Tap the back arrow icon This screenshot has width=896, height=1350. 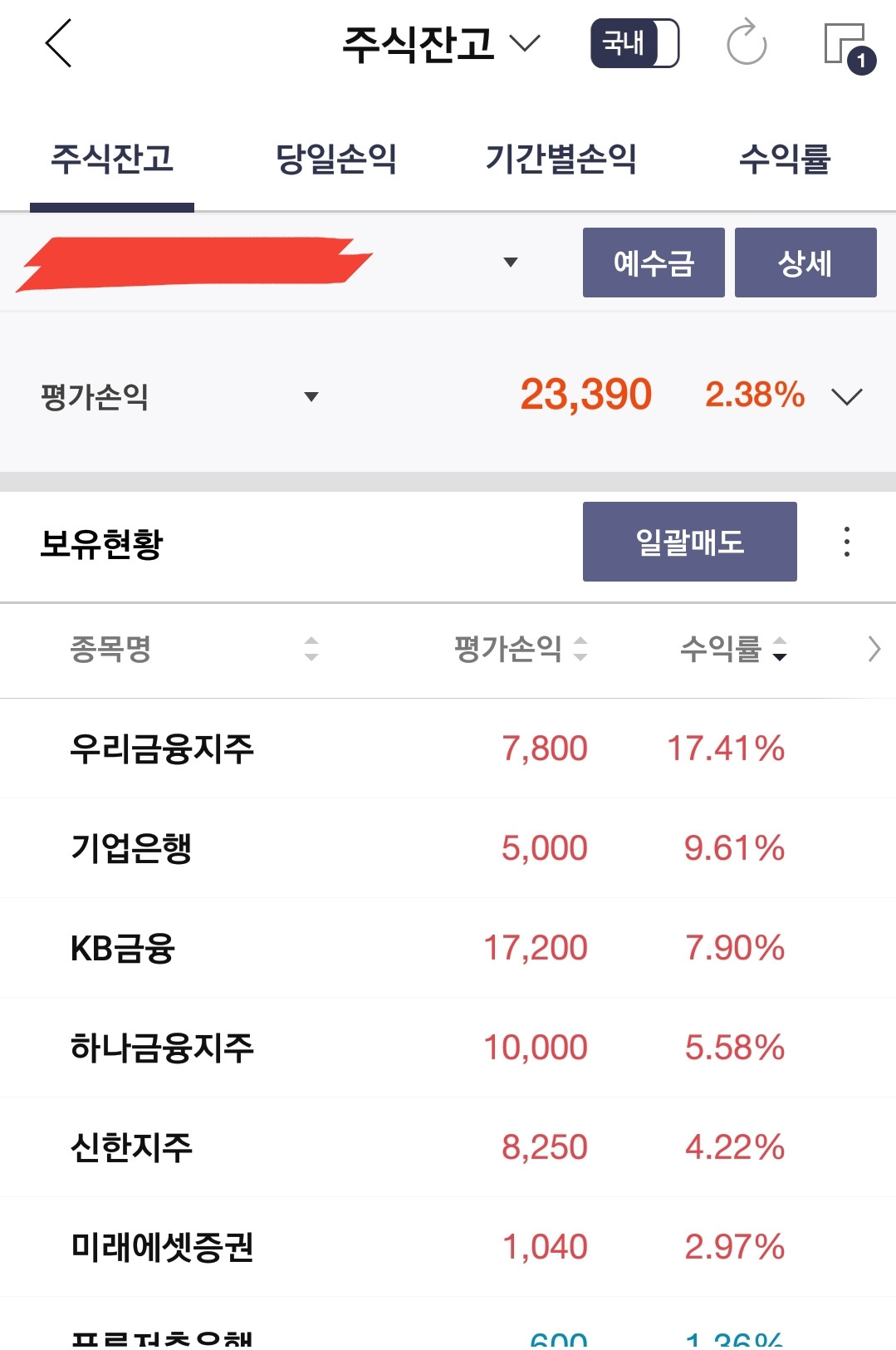[58, 43]
